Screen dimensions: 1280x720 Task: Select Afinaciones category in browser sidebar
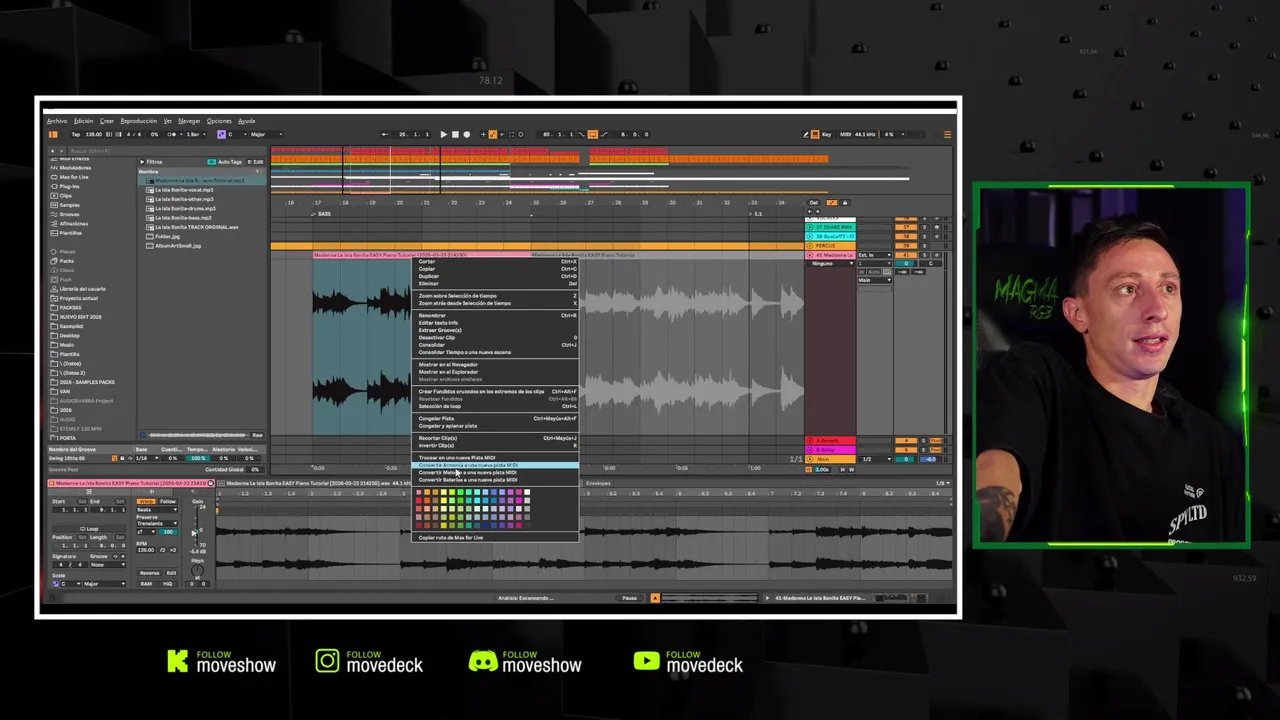pos(74,224)
